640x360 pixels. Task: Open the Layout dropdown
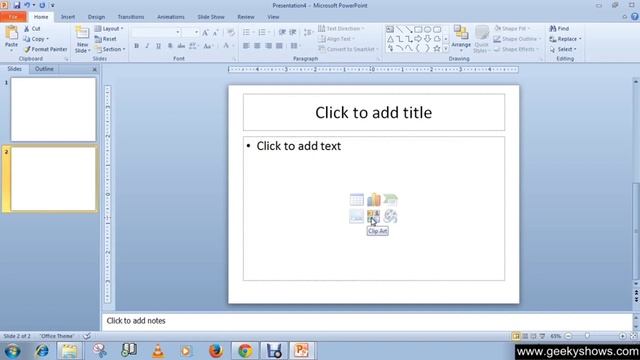point(109,29)
